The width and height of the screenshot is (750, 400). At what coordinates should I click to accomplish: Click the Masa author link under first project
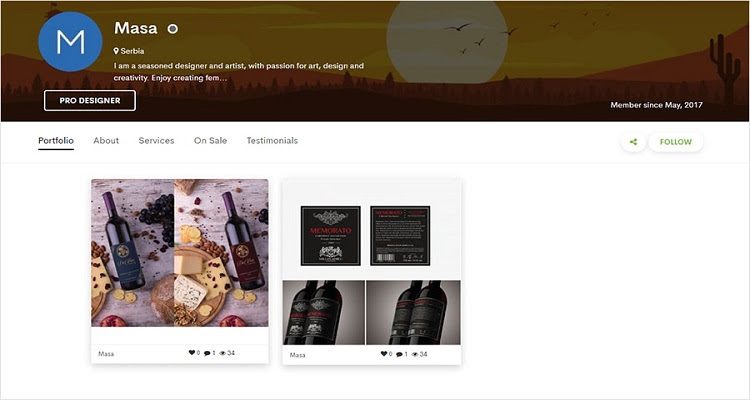click(106, 354)
